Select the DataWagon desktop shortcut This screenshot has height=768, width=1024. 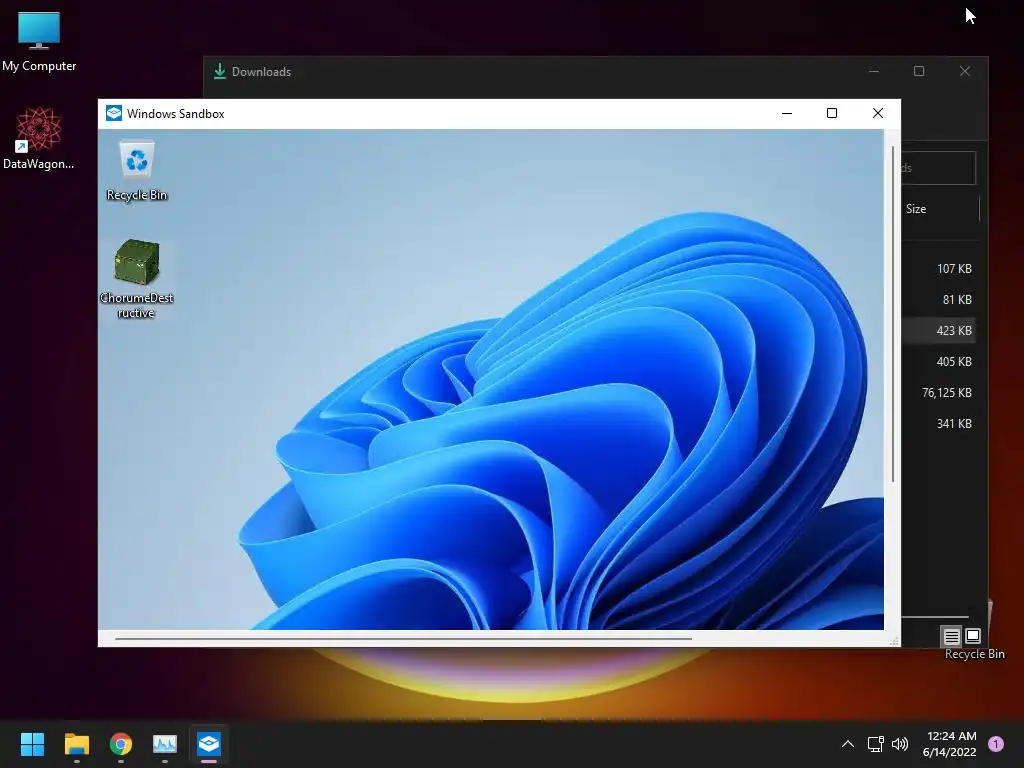(x=39, y=138)
